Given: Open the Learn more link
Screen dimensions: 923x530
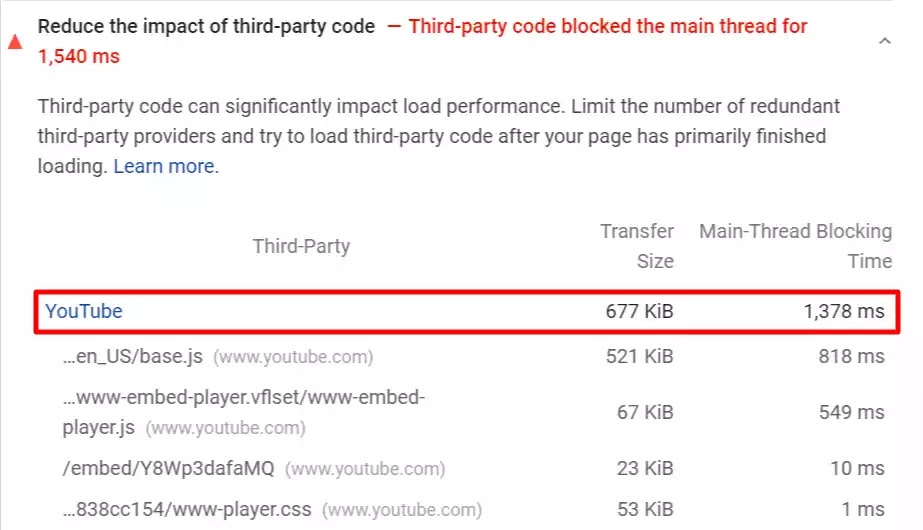Looking at the screenshot, I should tap(166, 166).
